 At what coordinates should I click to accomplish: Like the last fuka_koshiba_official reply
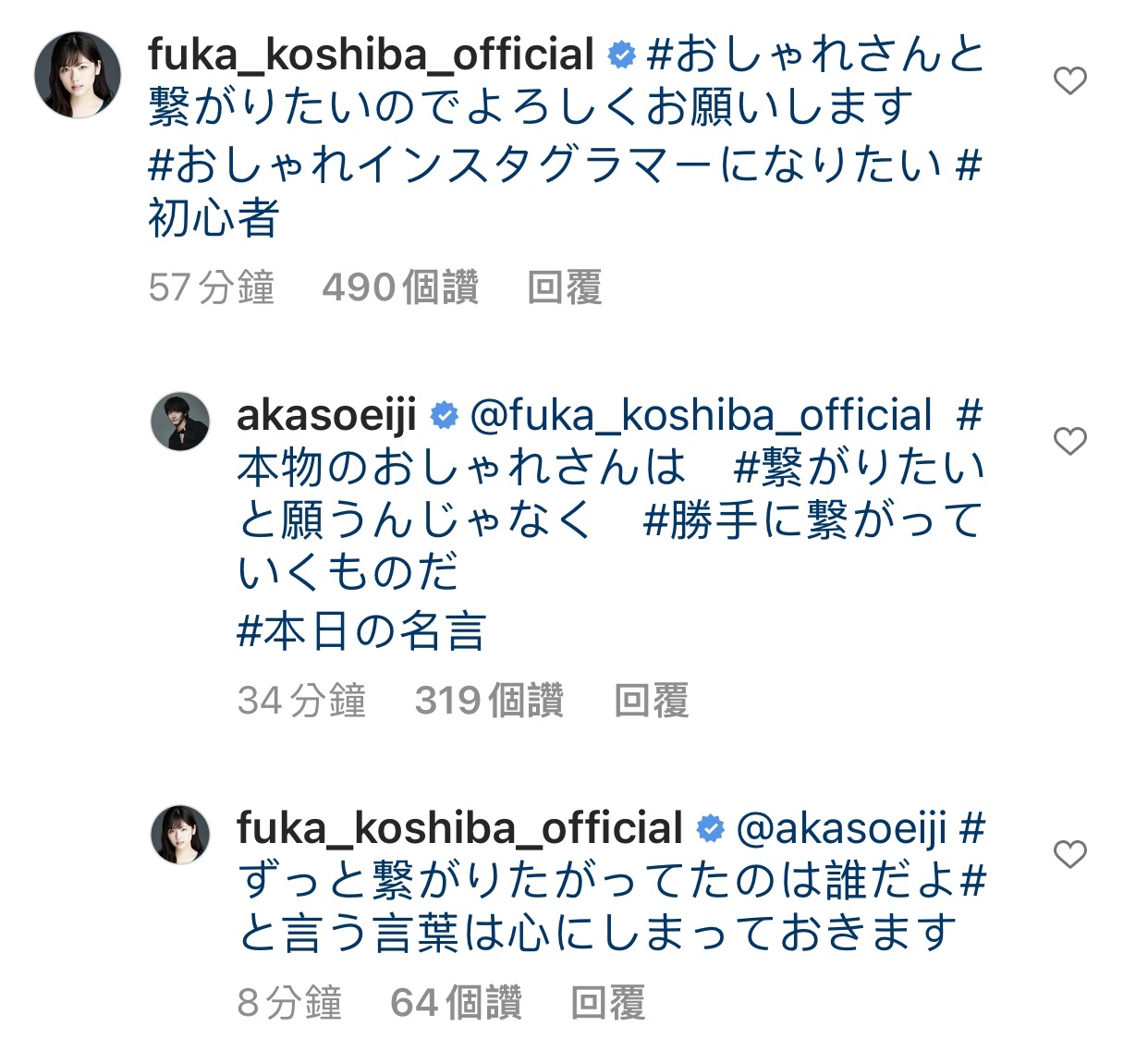click(x=1070, y=854)
